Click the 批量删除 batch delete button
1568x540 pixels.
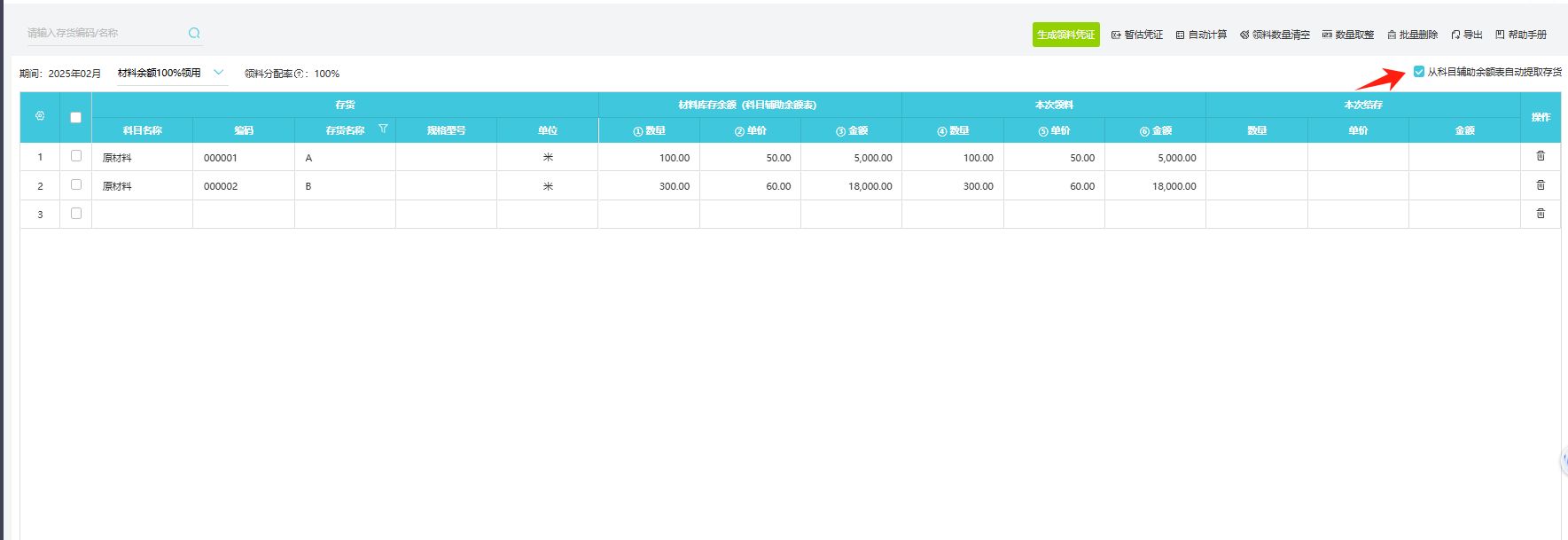(1413, 35)
